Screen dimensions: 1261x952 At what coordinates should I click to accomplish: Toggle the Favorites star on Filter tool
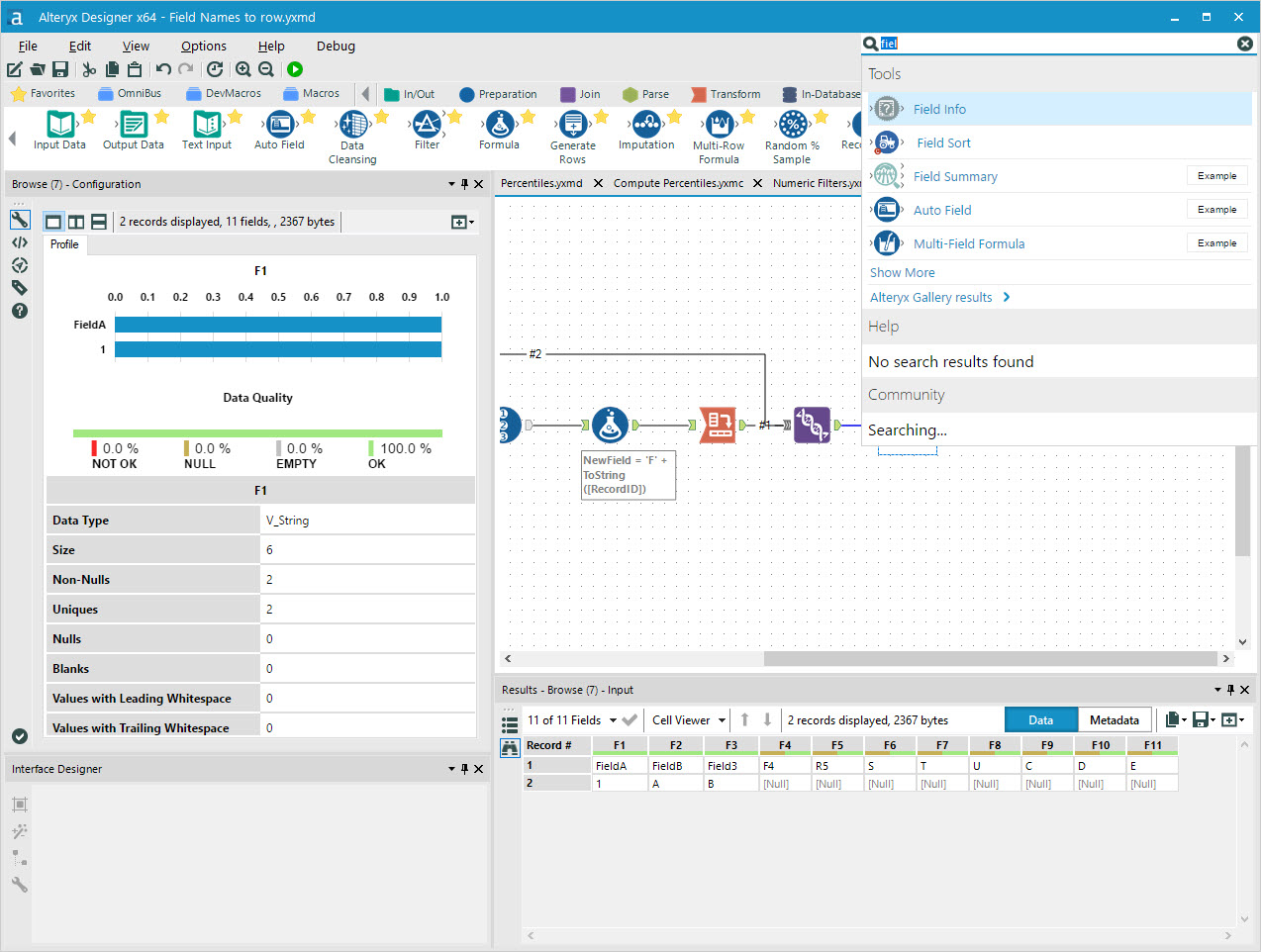[x=454, y=117]
